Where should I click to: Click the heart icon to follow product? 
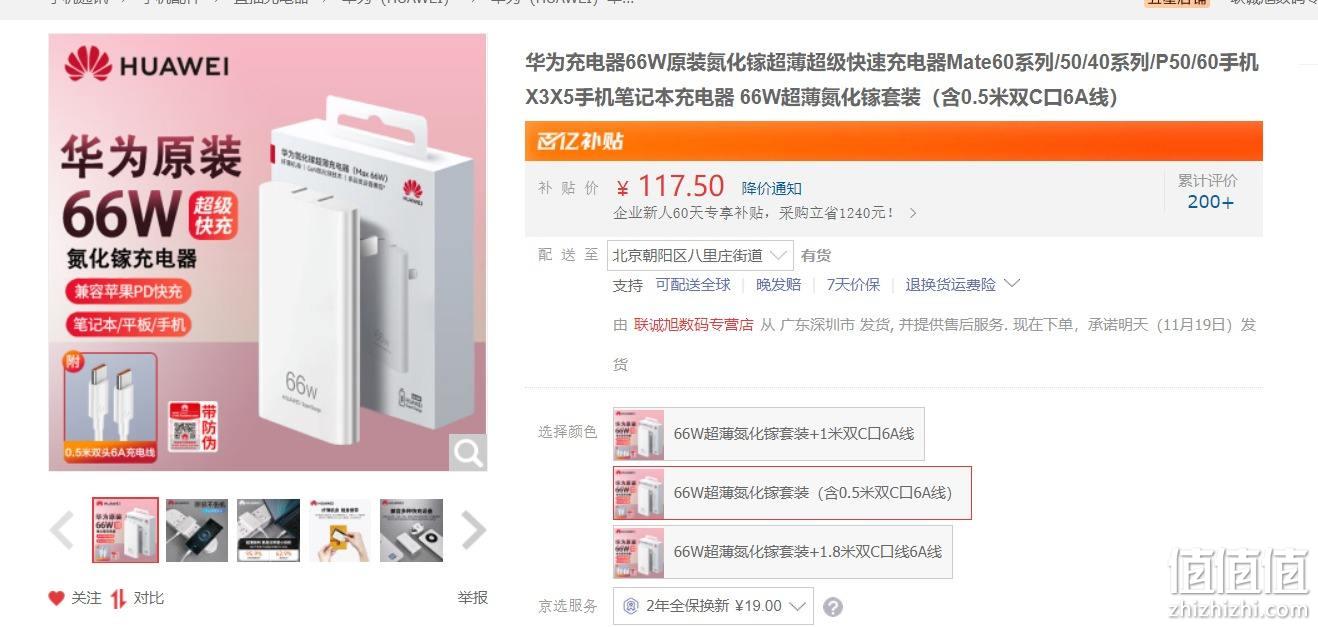coord(57,598)
